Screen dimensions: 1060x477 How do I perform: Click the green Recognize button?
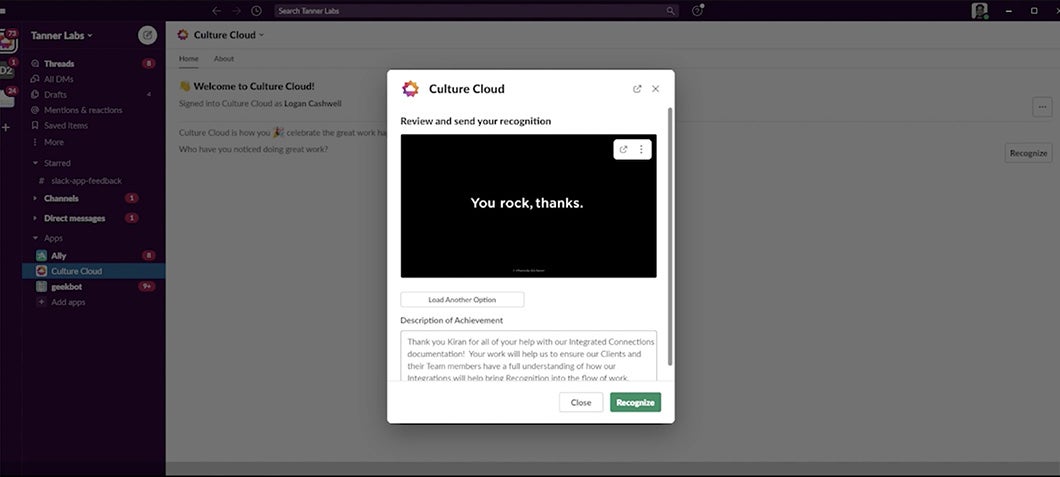pyautogui.click(x=635, y=402)
